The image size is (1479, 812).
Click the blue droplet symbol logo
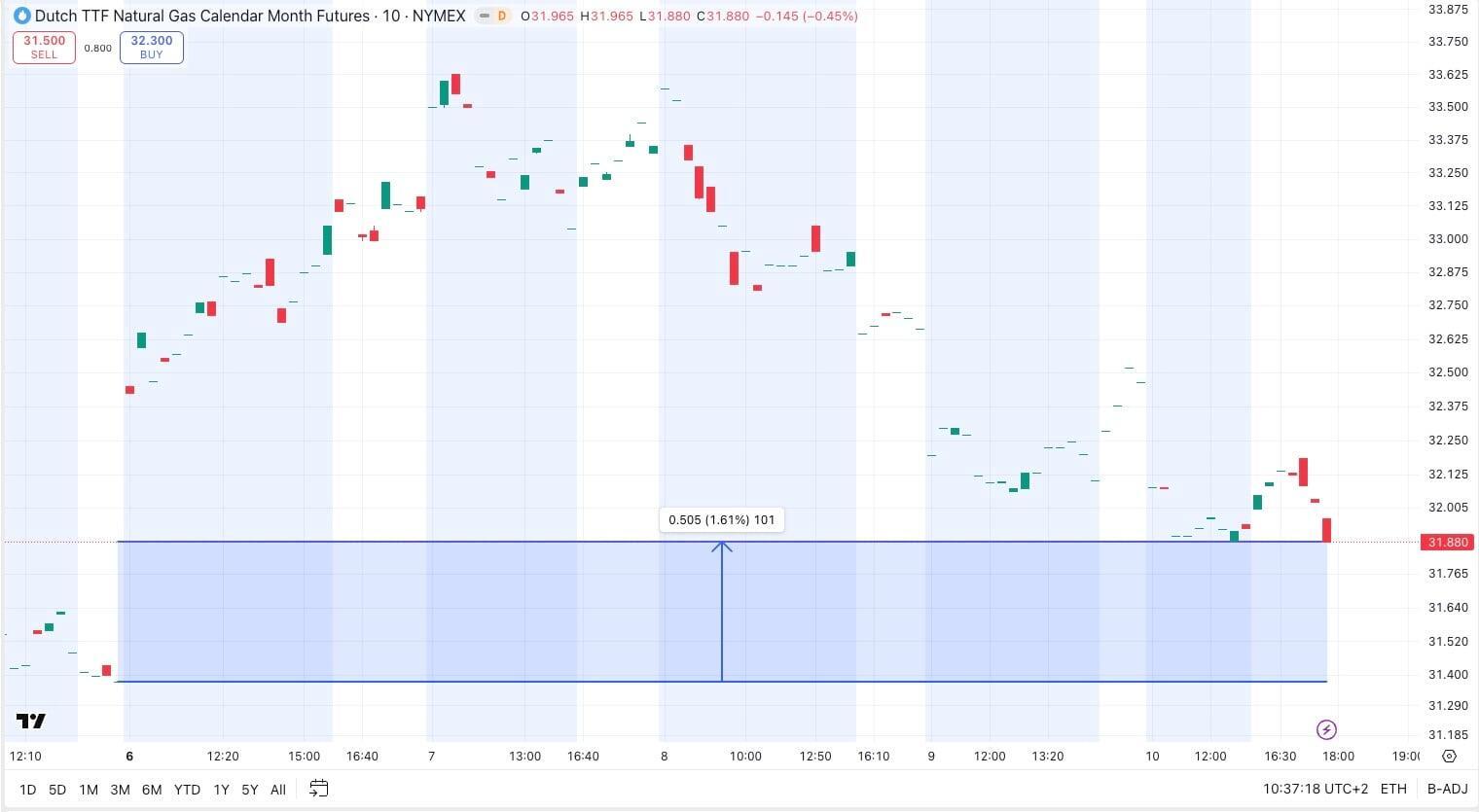[x=21, y=16]
